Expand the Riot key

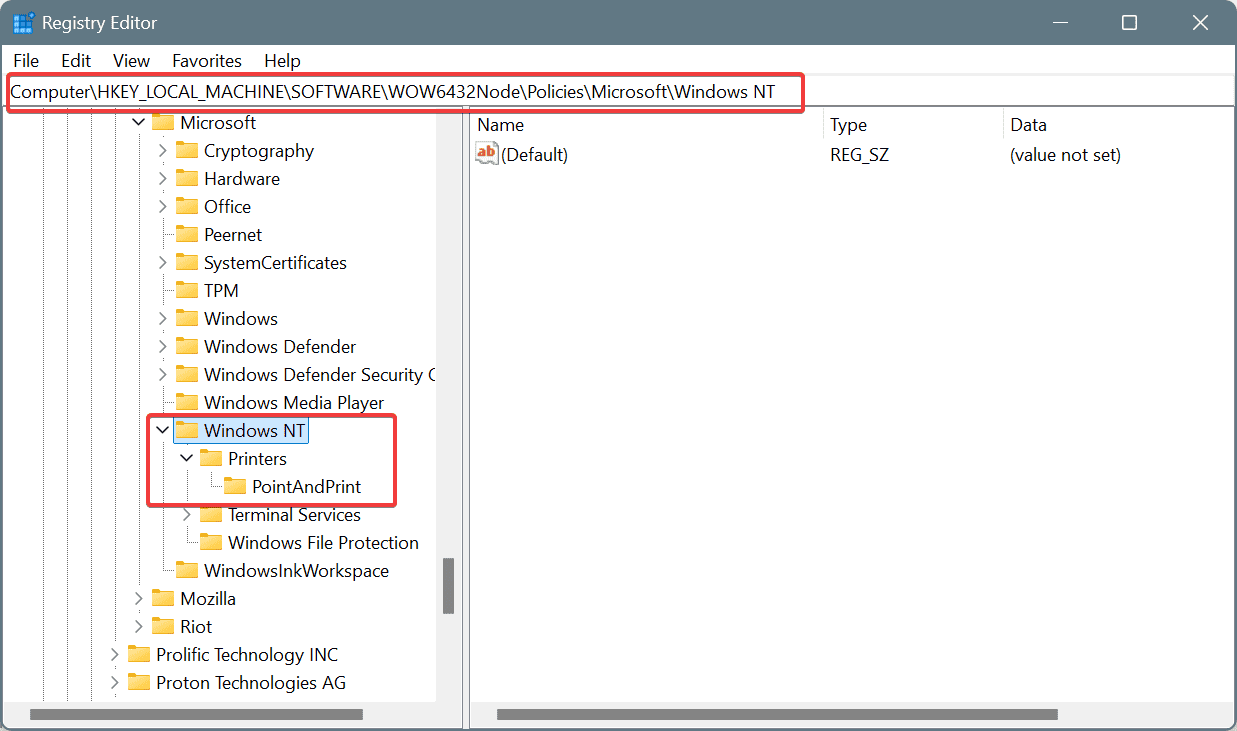139,626
